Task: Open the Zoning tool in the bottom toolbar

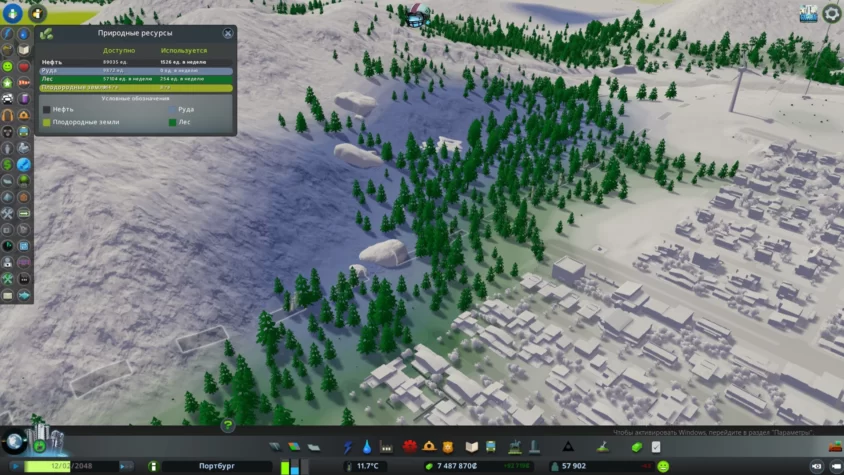Action: [294, 447]
